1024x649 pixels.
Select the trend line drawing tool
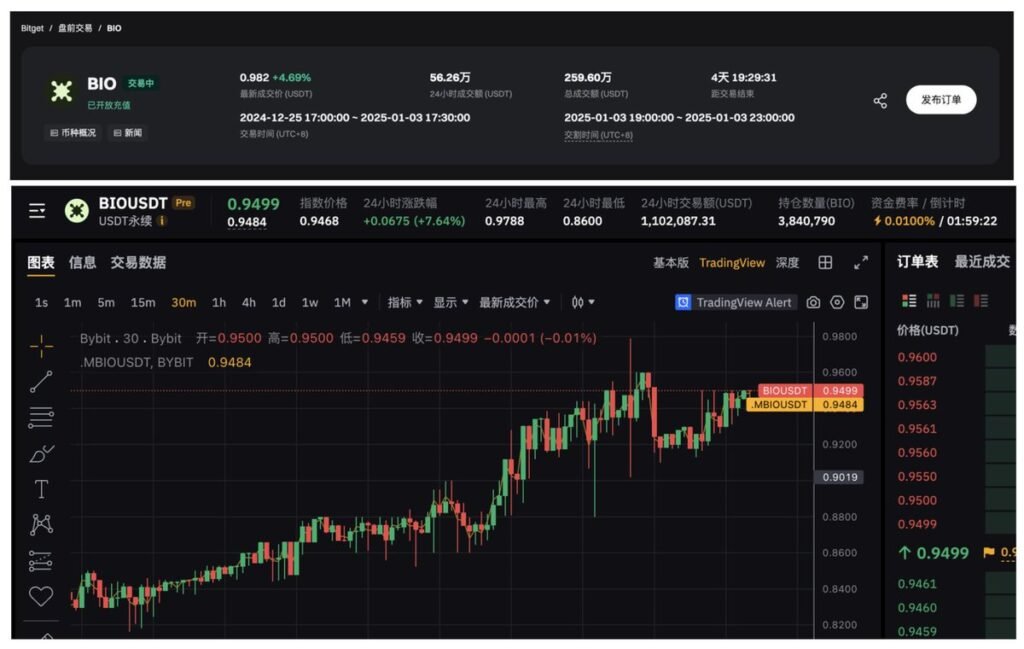pyautogui.click(x=41, y=381)
